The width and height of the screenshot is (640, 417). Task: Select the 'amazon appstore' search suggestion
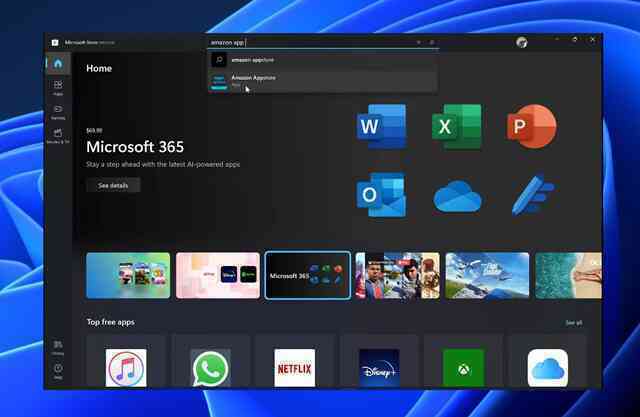point(323,60)
